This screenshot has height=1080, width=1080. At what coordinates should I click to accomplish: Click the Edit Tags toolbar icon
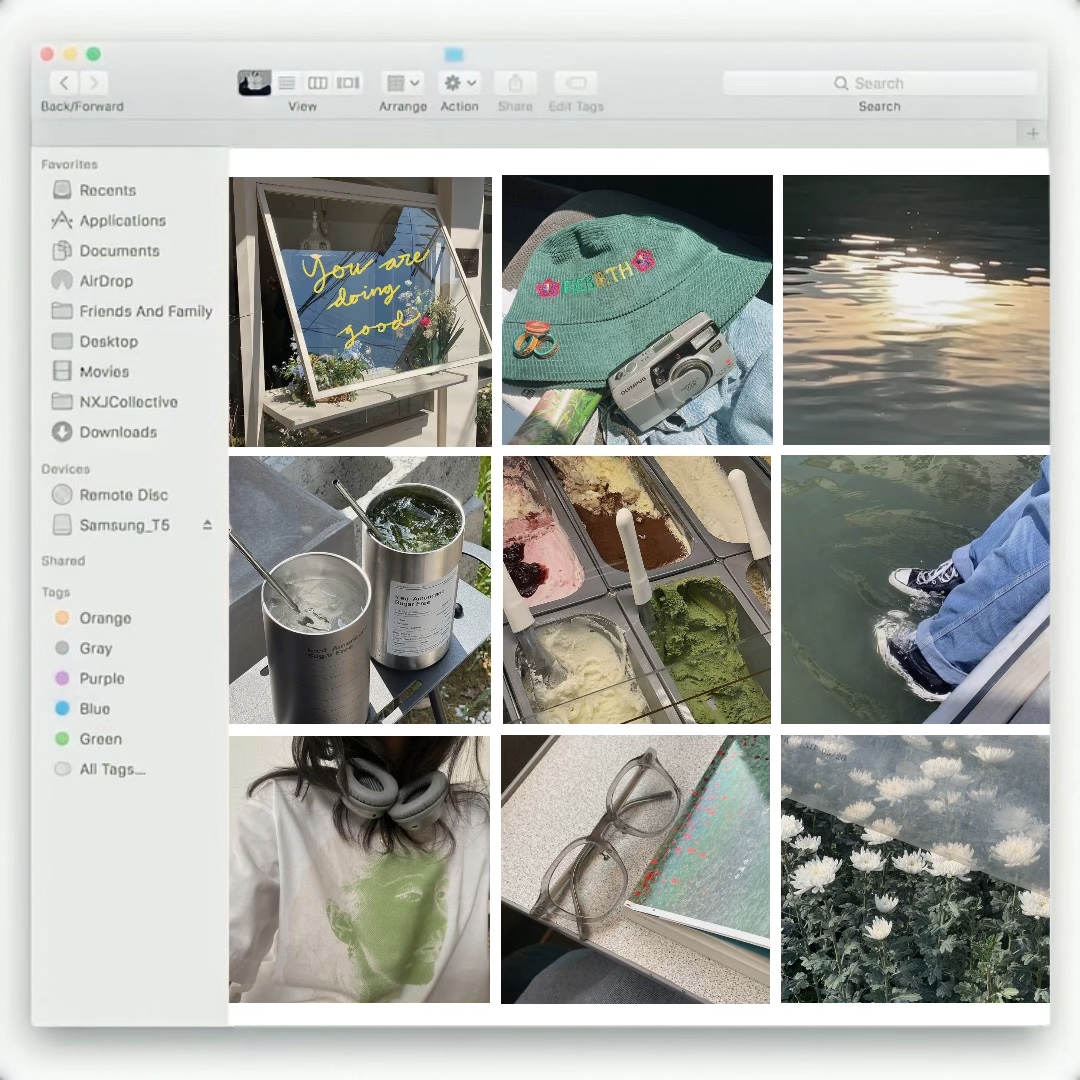pos(576,83)
